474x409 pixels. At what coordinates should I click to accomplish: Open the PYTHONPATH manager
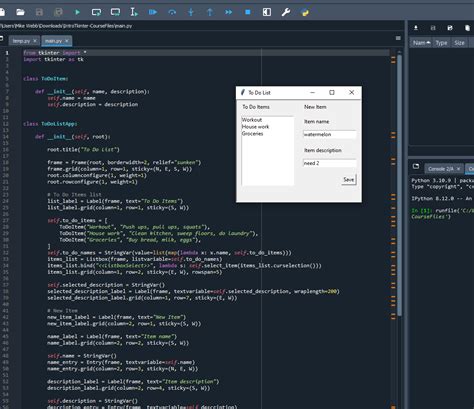(x=305, y=12)
